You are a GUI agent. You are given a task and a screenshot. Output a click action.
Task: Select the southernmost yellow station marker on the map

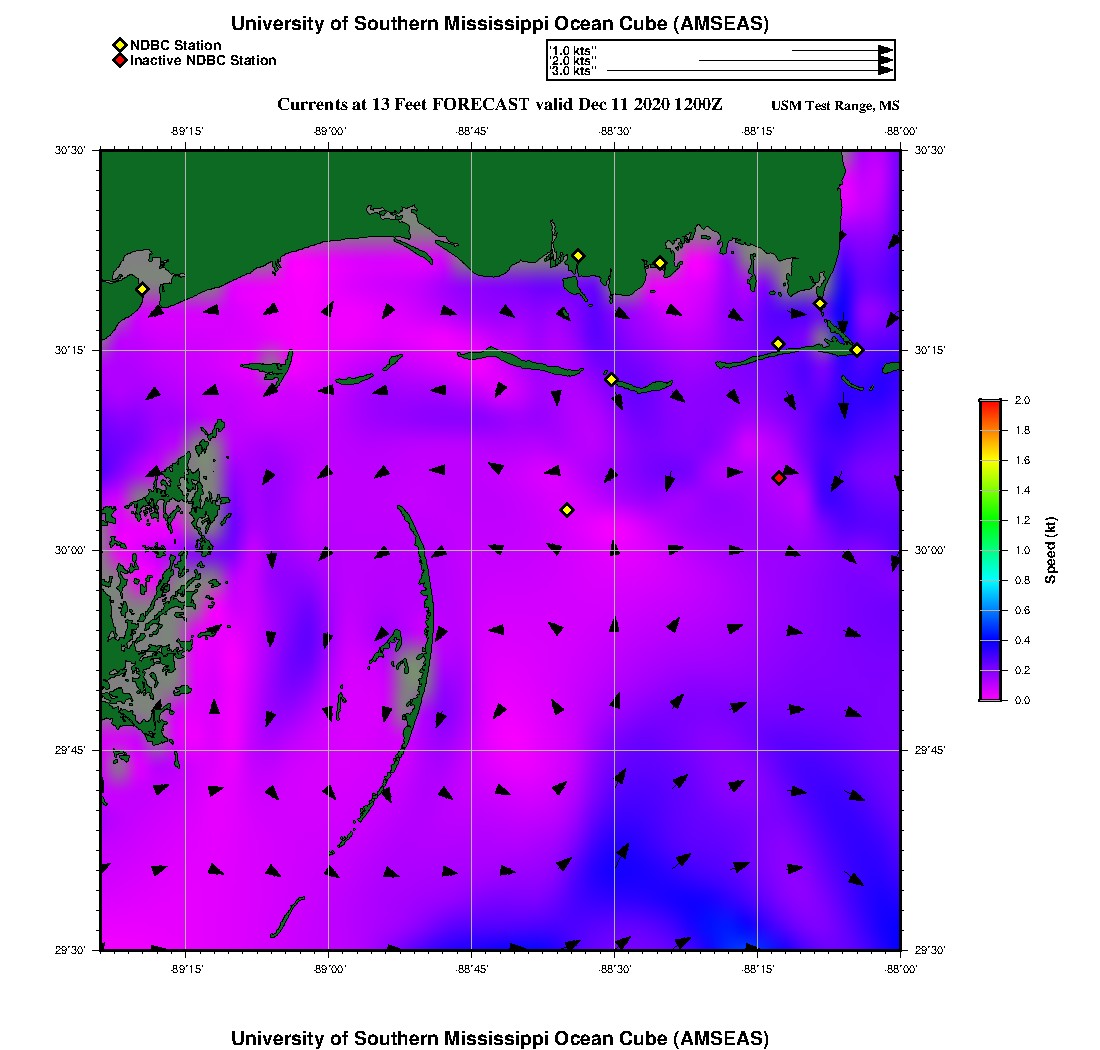[x=567, y=510]
